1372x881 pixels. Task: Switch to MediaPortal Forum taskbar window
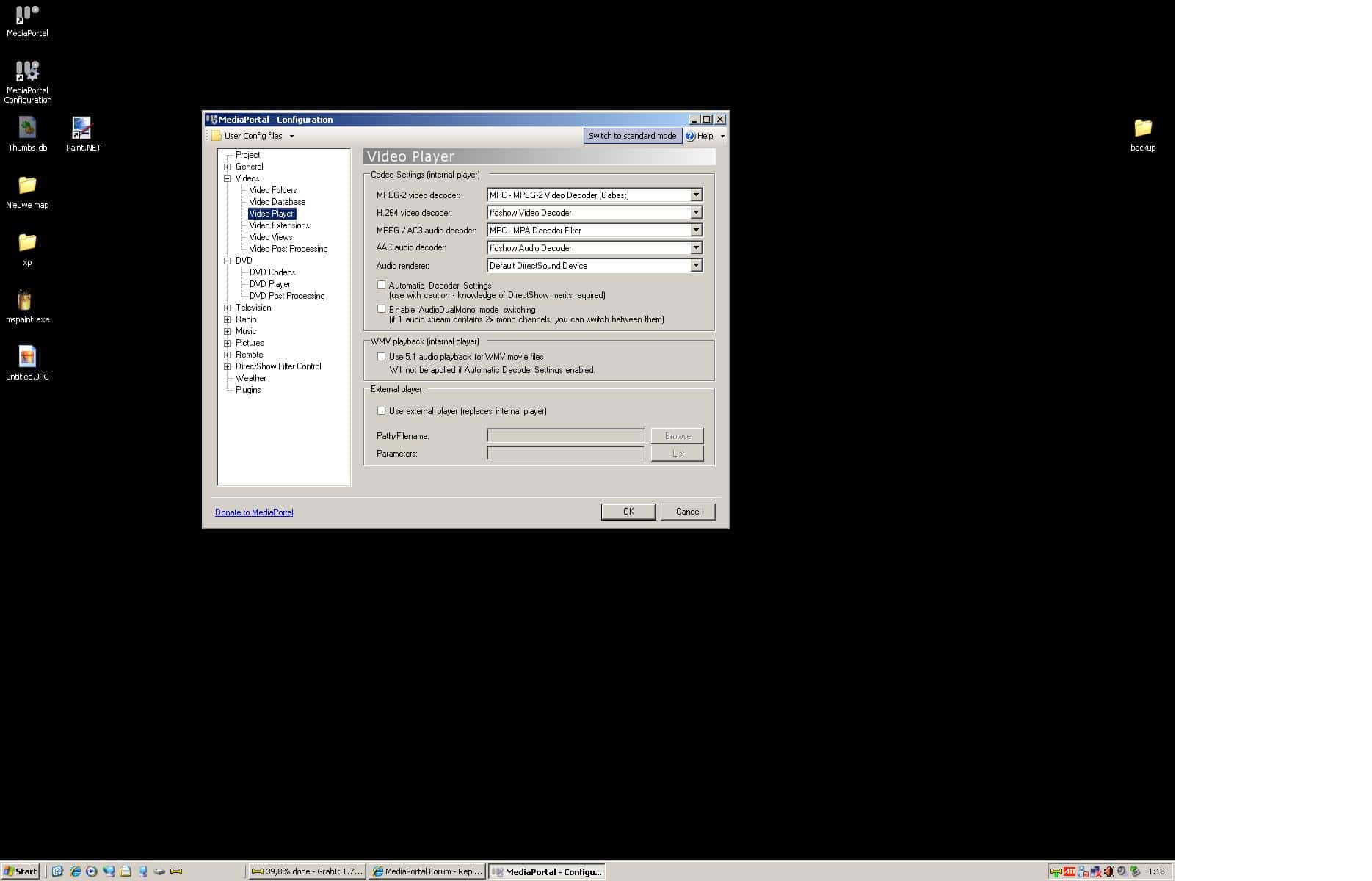(427, 871)
